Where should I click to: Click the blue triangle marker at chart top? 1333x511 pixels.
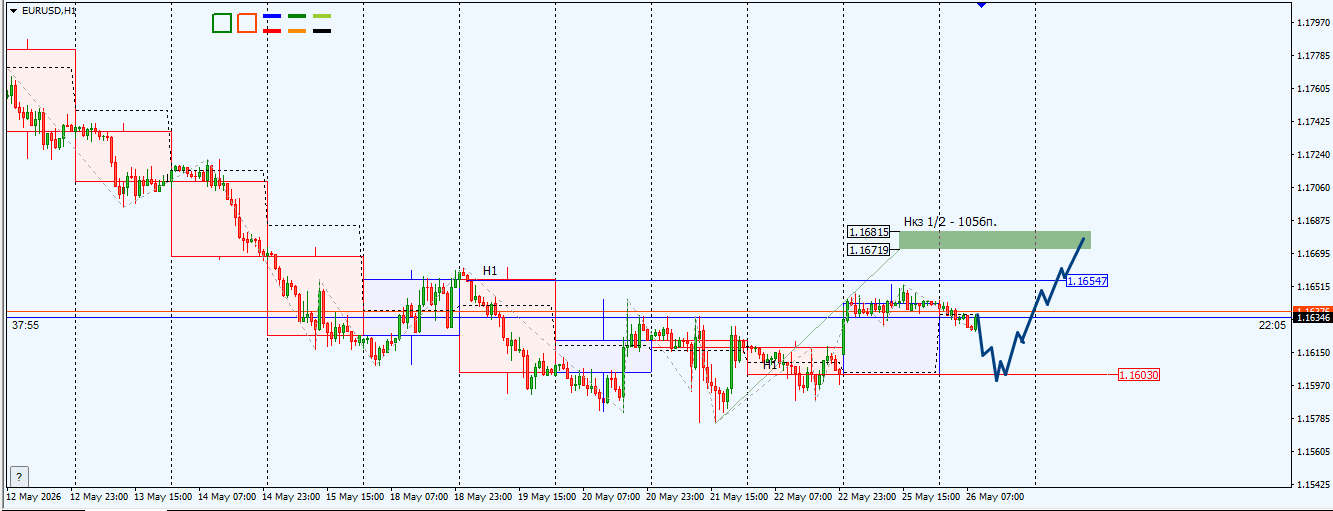pyautogui.click(x=981, y=5)
